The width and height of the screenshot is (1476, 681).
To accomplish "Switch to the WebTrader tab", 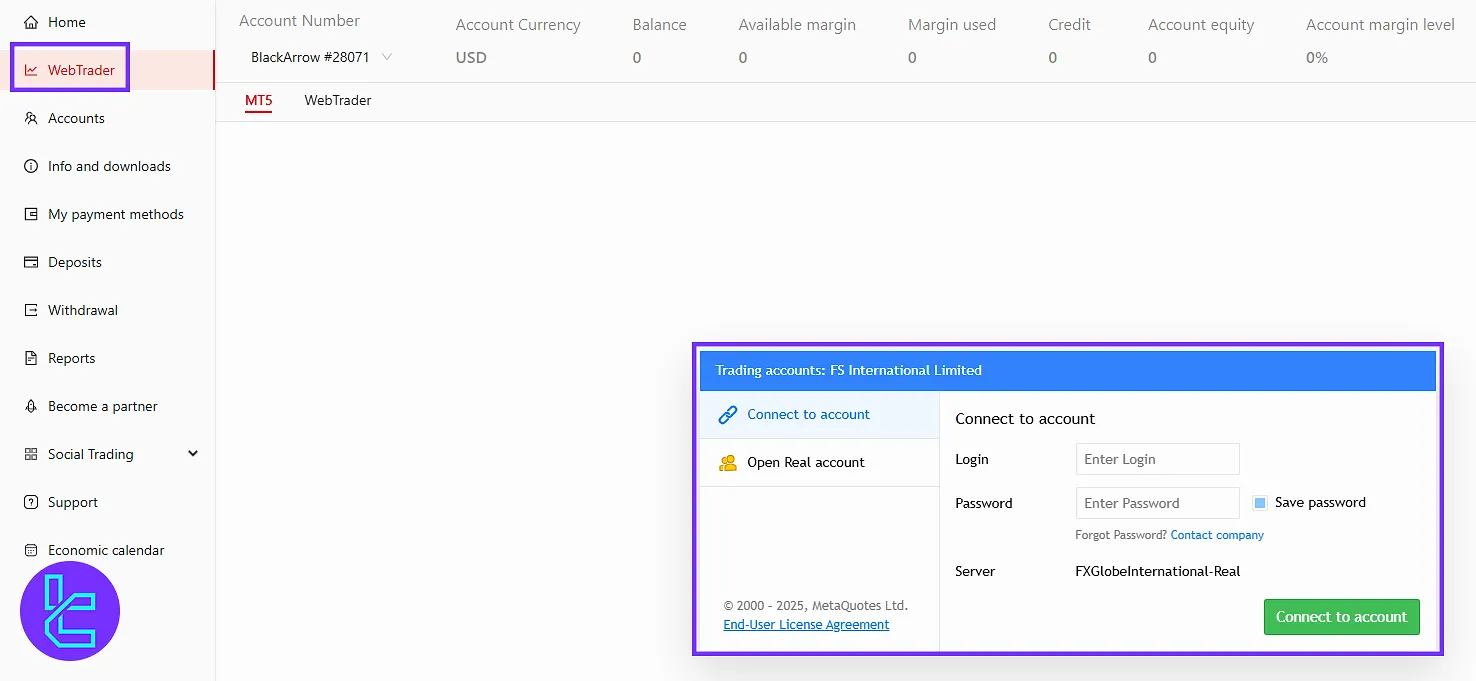I will (338, 100).
